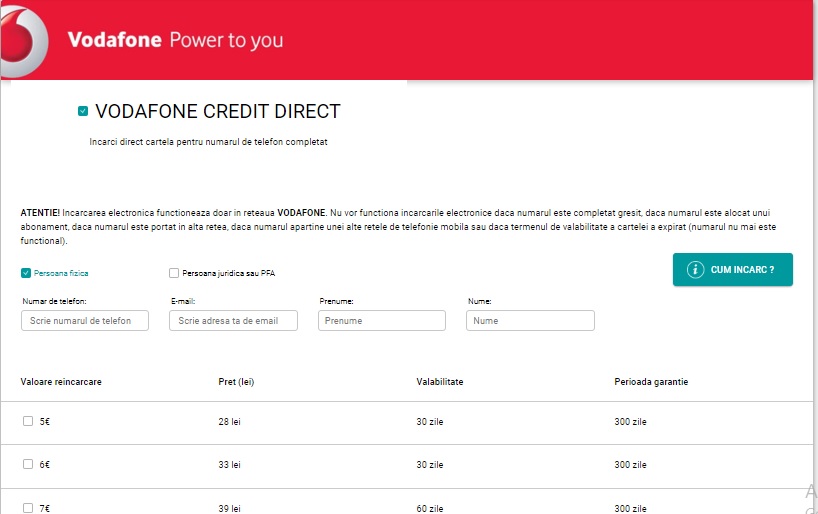Click 300 zile in the 6€ row

tap(630, 464)
